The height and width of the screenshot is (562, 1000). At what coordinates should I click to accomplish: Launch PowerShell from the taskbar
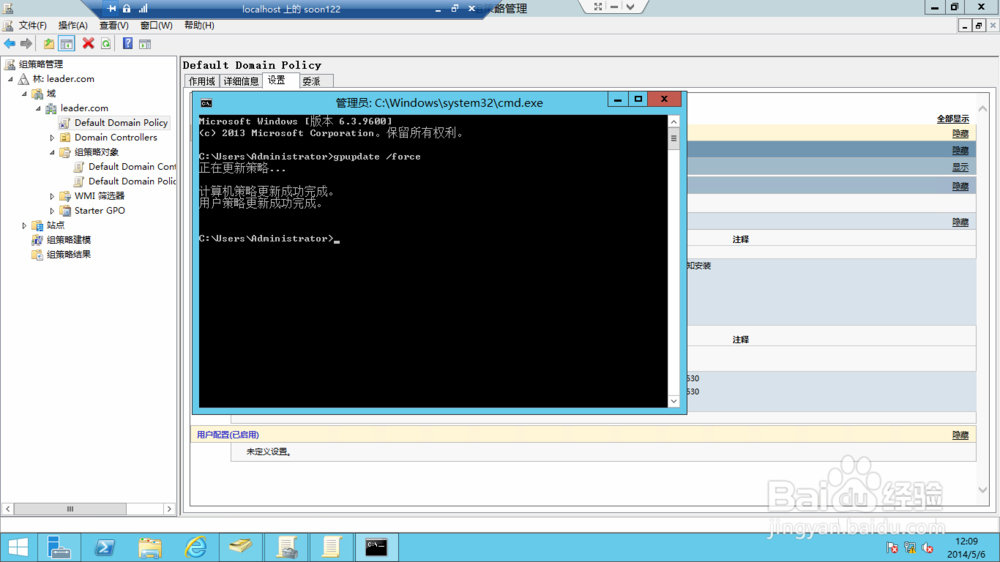point(105,547)
